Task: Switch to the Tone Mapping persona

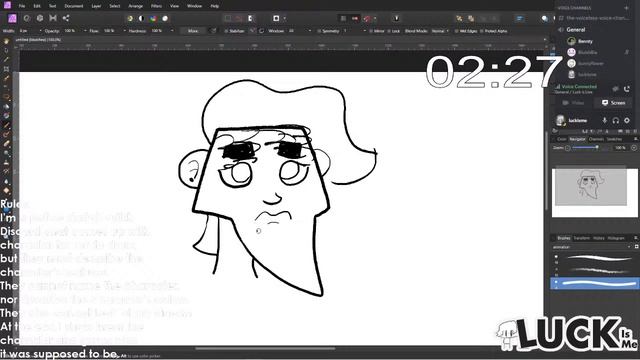Action: pos(53,18)
